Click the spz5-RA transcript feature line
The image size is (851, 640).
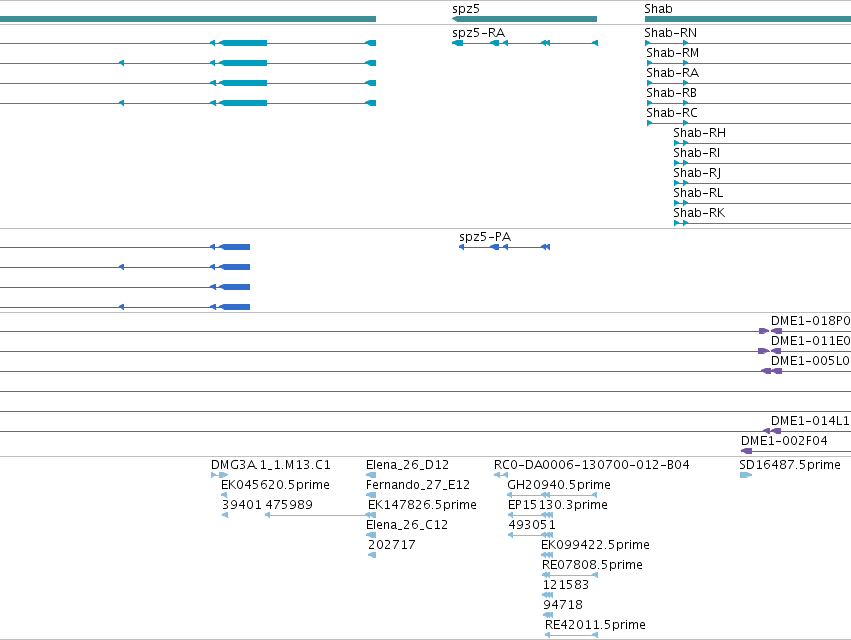(525, 43)
